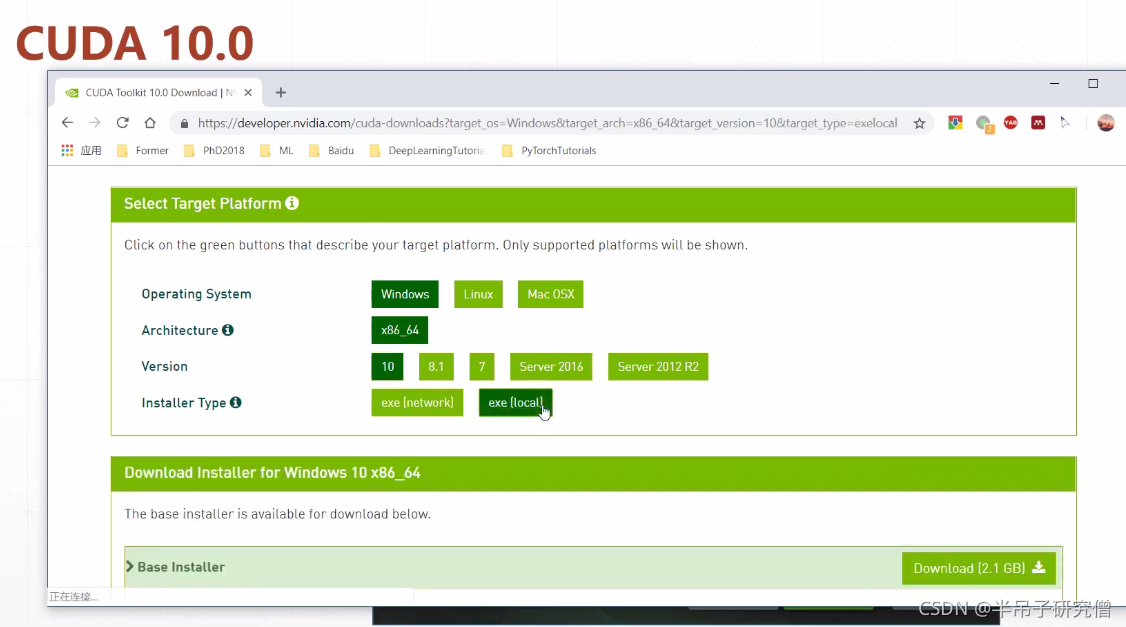The image size is (1126, 627).
Task: Open the user profile avatar
Action: [x=1106, y=123]
